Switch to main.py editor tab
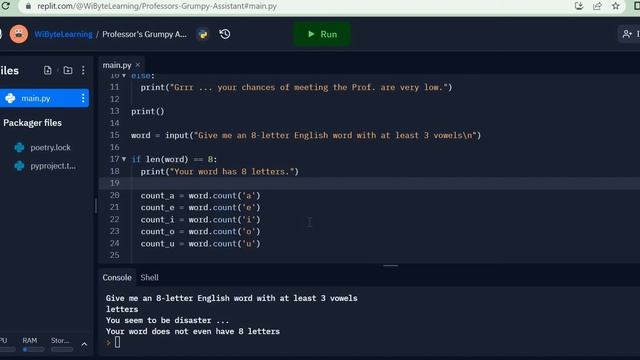Viewport: 640px width, 360px height. pos(117,65)
